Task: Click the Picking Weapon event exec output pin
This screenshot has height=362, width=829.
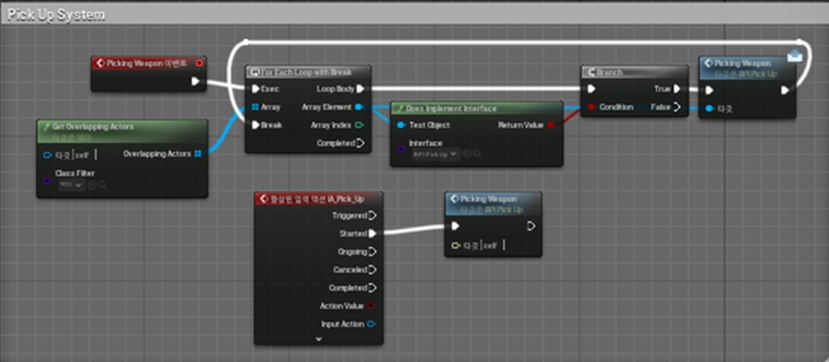Action: coord(196,81)
